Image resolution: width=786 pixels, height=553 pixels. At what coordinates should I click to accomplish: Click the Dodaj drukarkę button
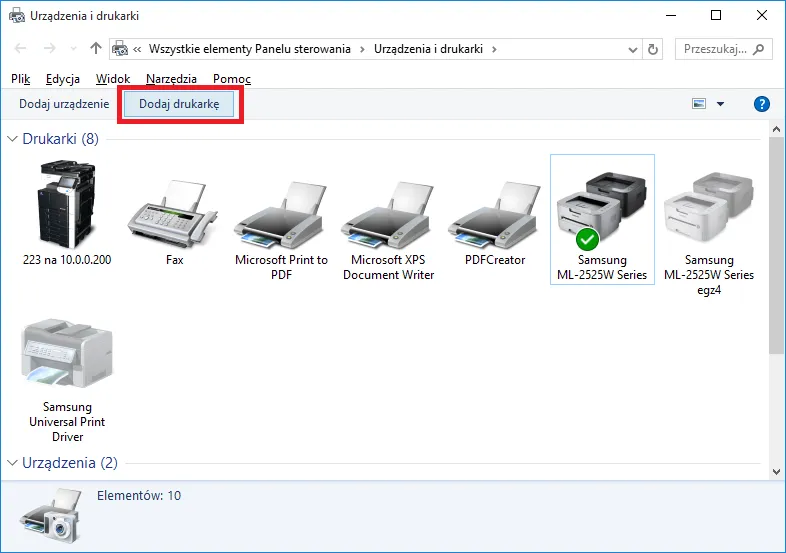[179, 104]
